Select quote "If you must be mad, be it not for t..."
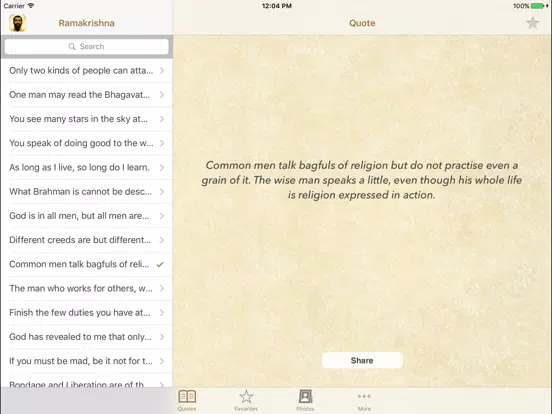 pyautogui.click(x=87, y=361)
